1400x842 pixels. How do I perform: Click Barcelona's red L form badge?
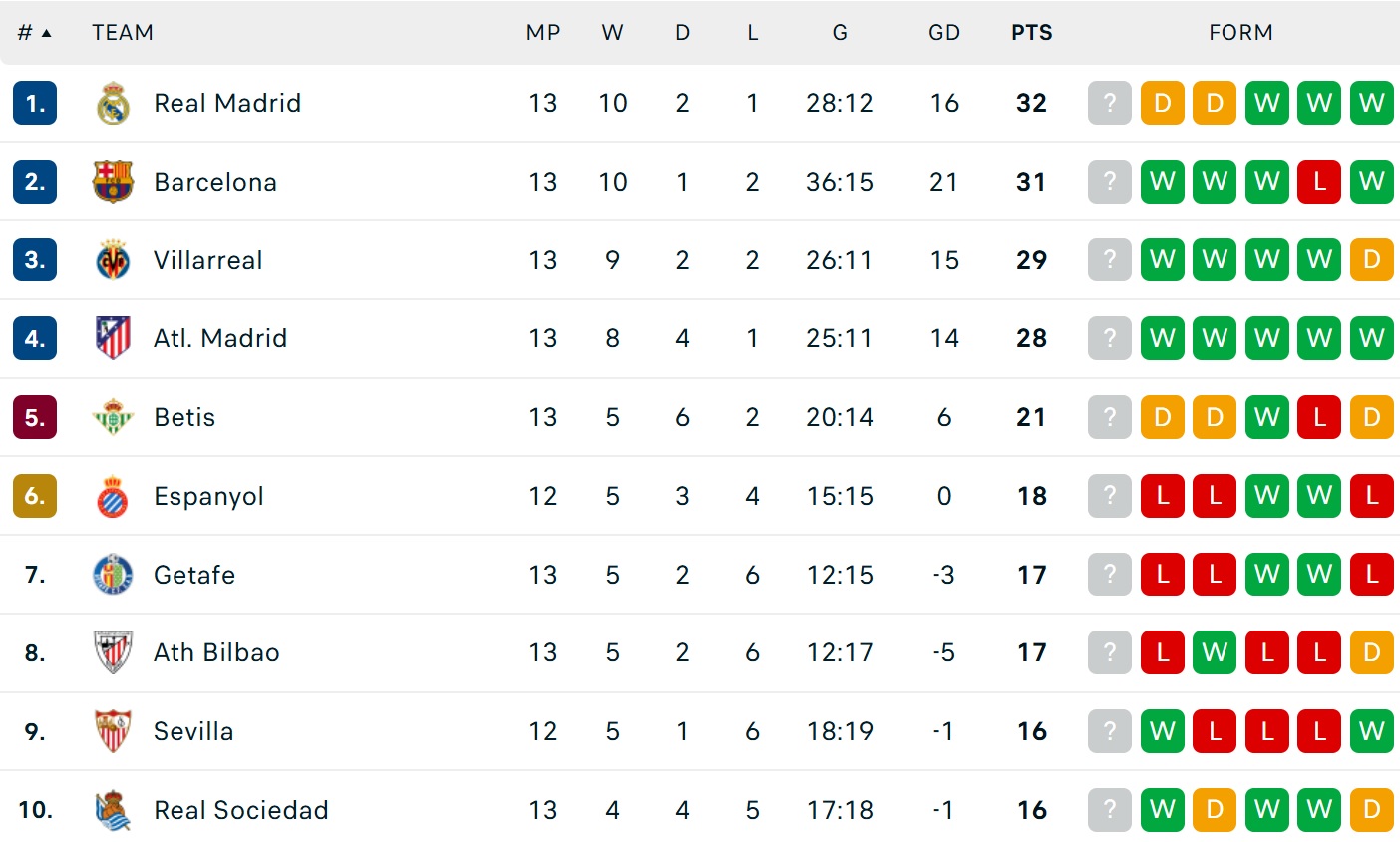[1319, 182]
